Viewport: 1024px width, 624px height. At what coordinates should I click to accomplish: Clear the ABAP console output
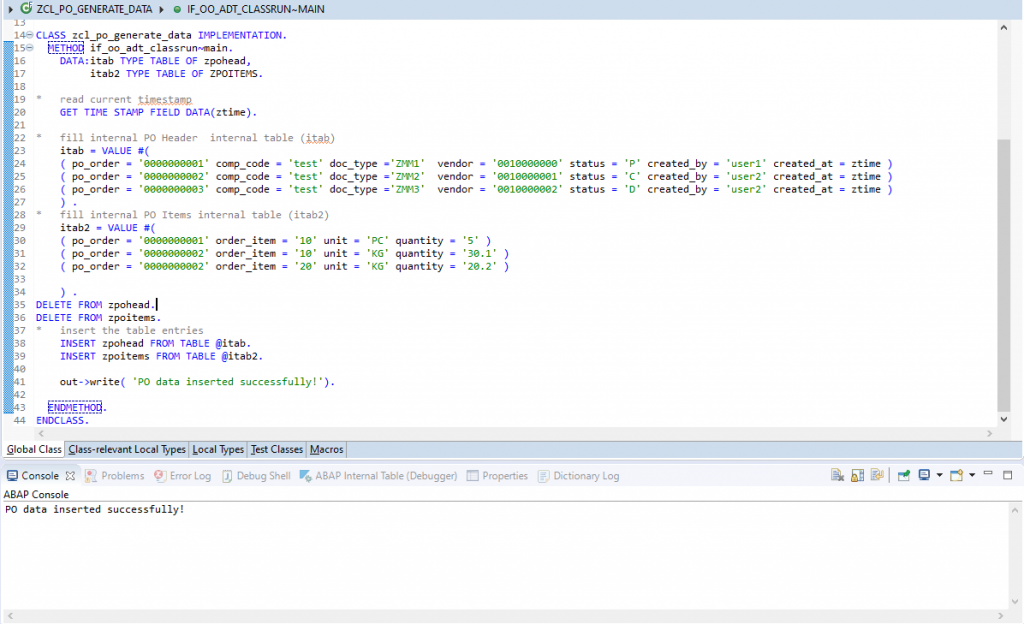(837, 475)
